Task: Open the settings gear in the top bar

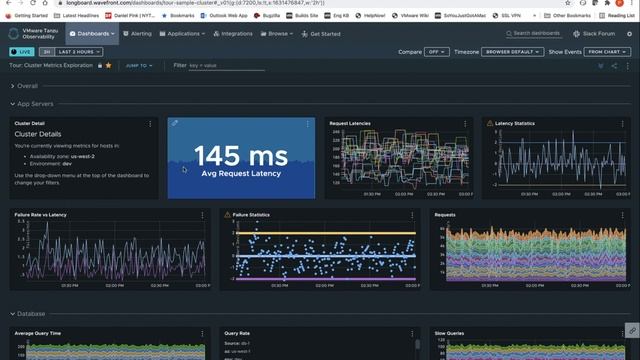Action: coord(629,34)
